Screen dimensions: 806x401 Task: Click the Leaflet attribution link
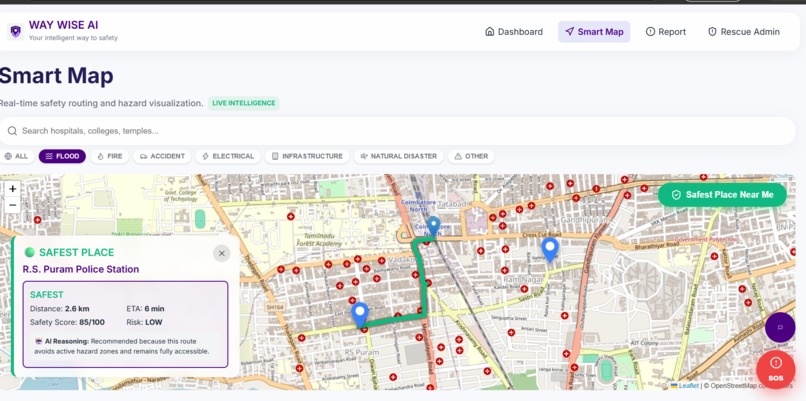pos(688,386)
